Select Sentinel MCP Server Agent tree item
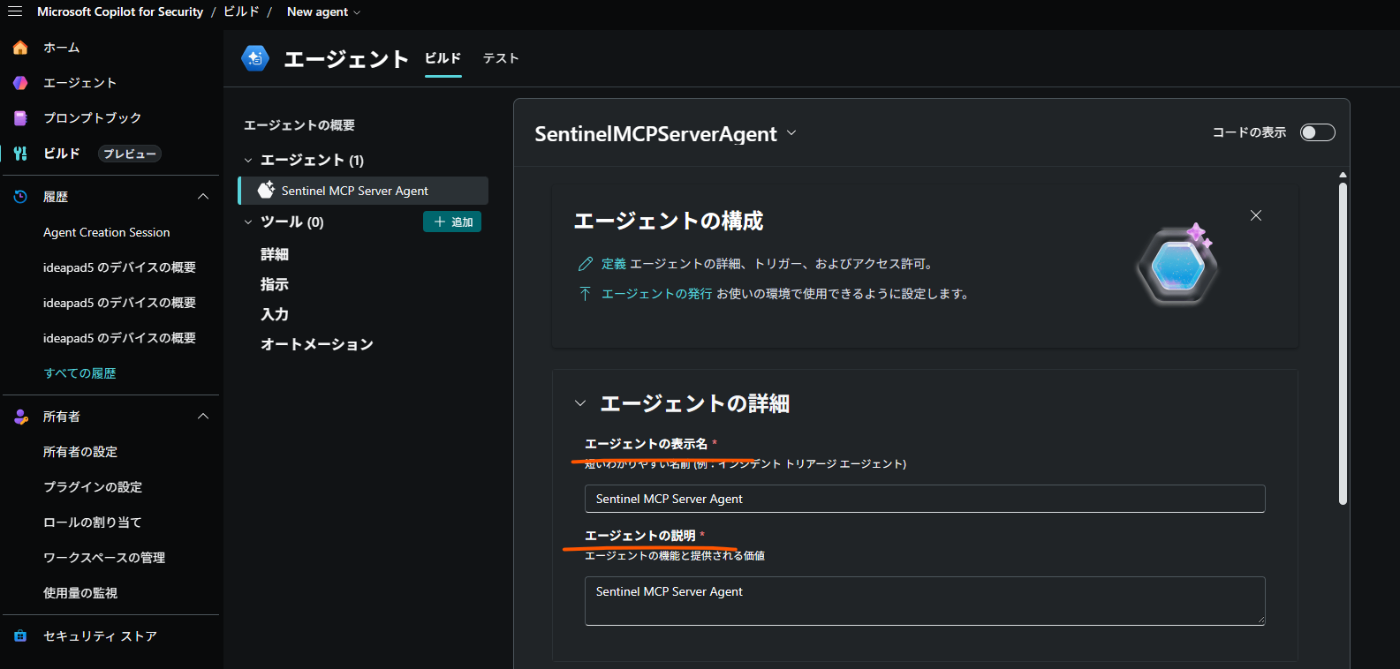 (363, 190)
